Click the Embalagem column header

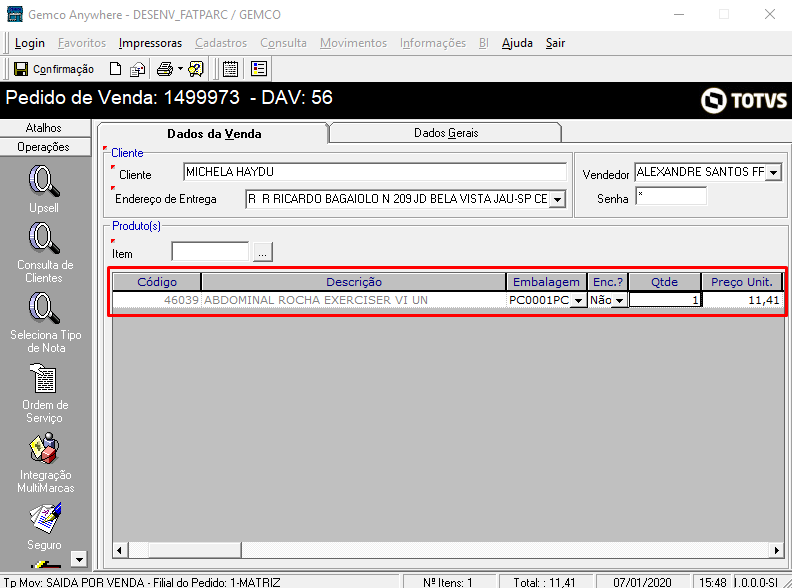tap(546, 282)
